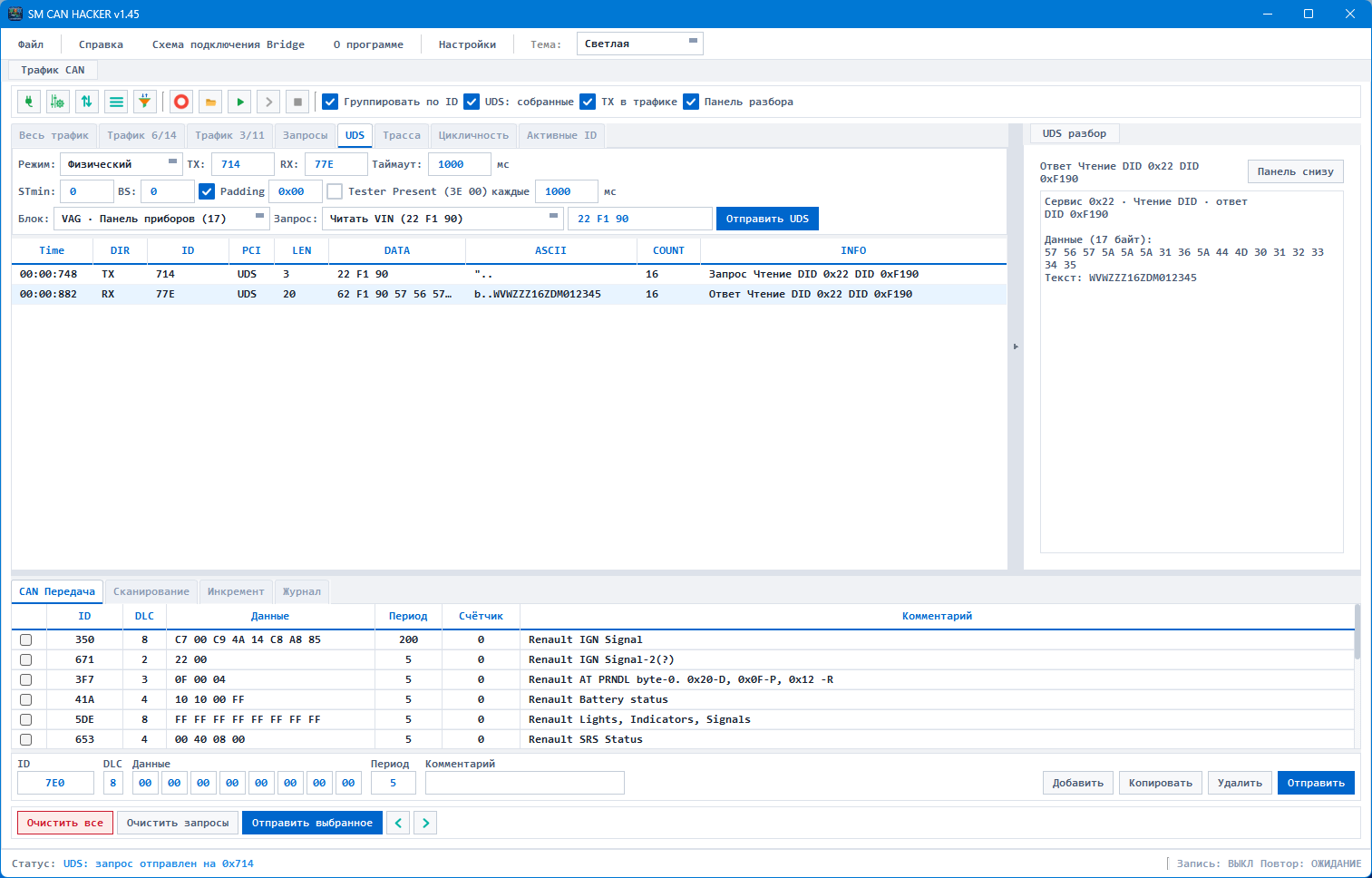This screenshot has width=1372, height=878.
Task: Click the green play icon
Action: (x=239, y=102)
